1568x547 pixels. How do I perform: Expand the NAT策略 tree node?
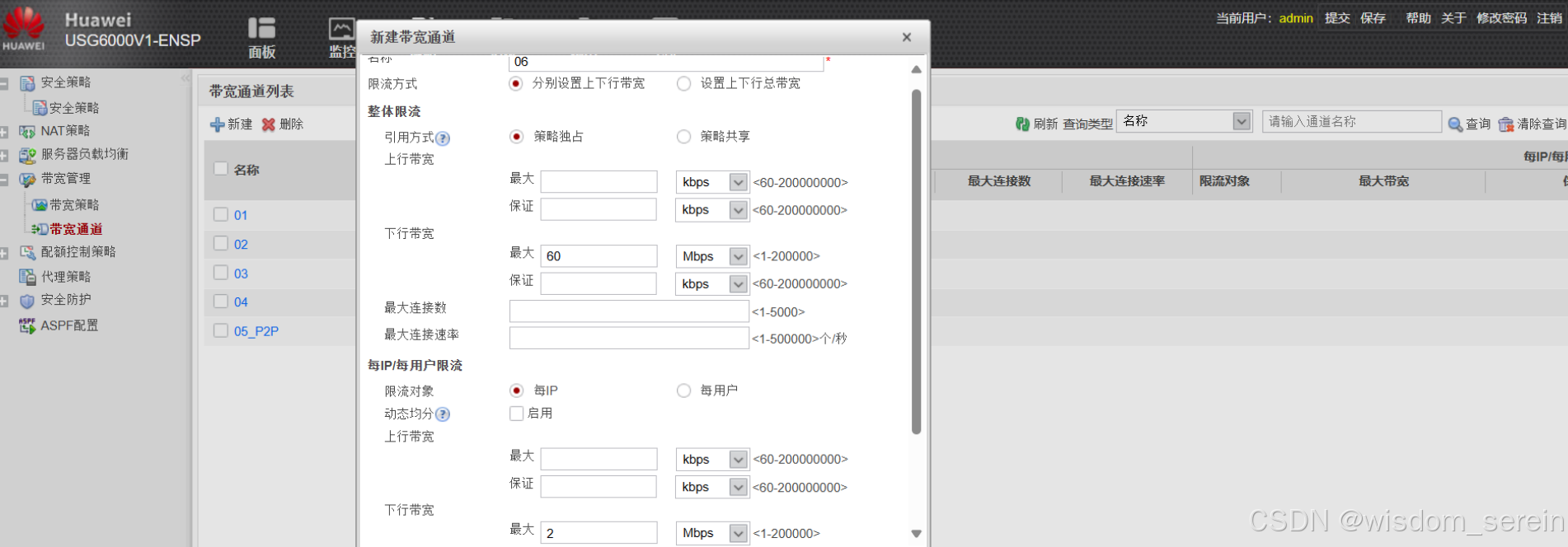(4, 132)
